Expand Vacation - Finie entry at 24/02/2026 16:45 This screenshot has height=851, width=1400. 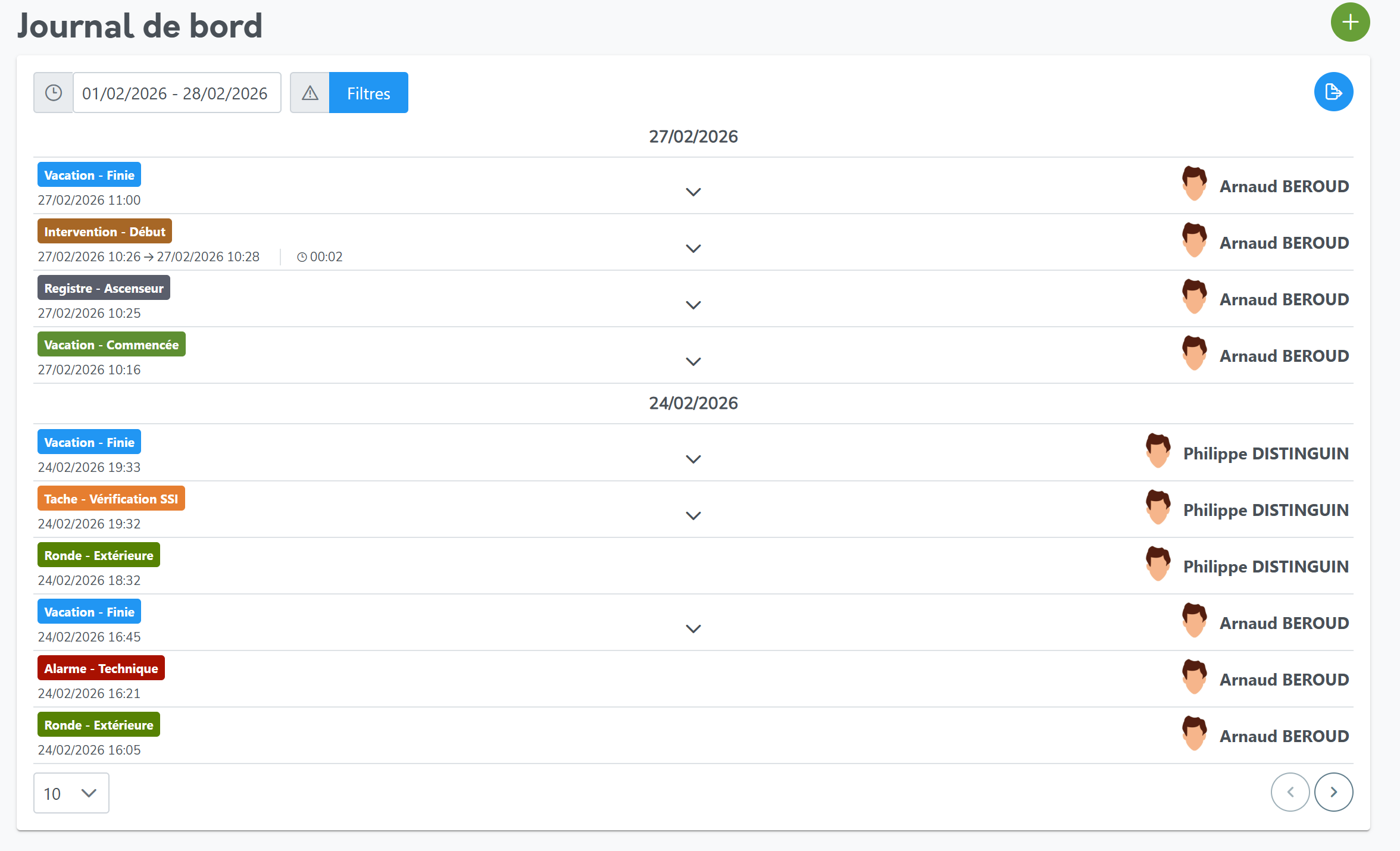coord(693,629)
